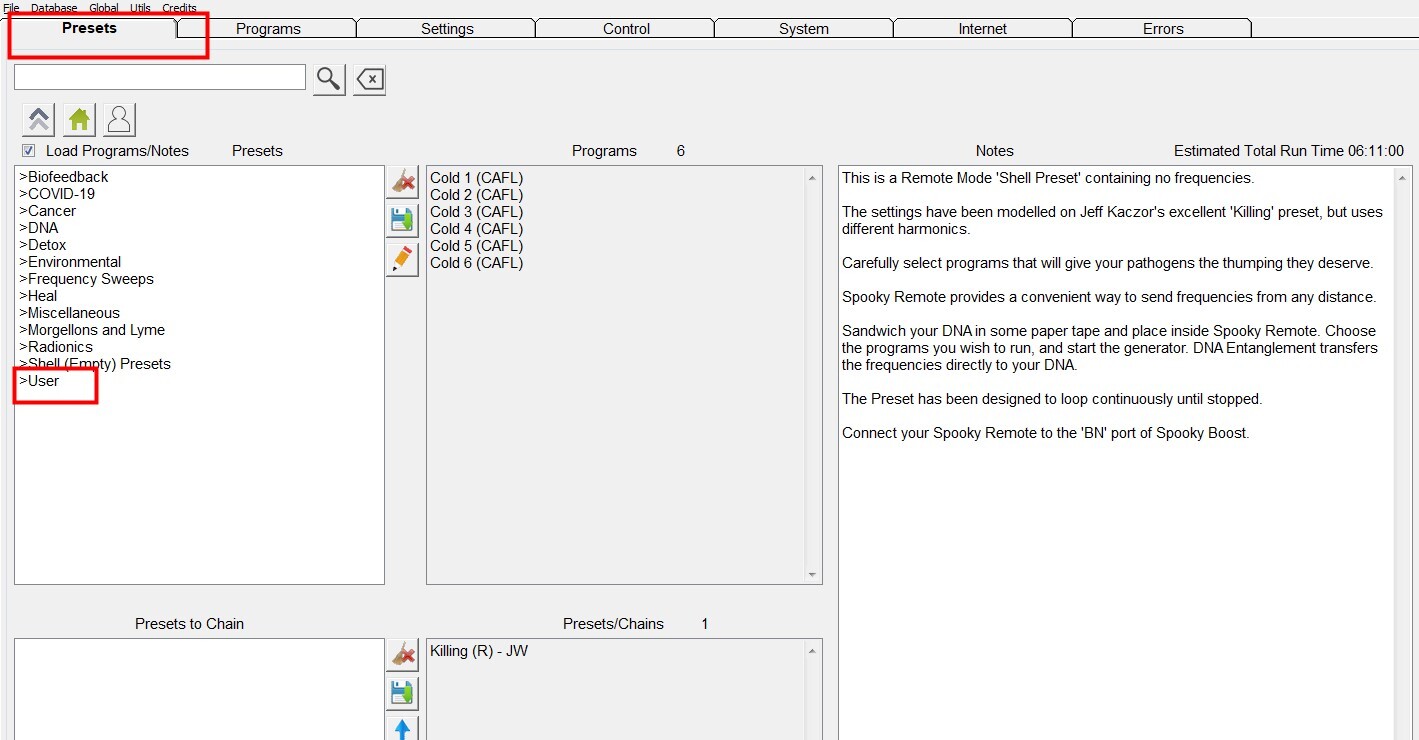Click the double chevron up icon
This screenshot has height=740, width=1419.
pyautogui.click(x=39, y=120)
